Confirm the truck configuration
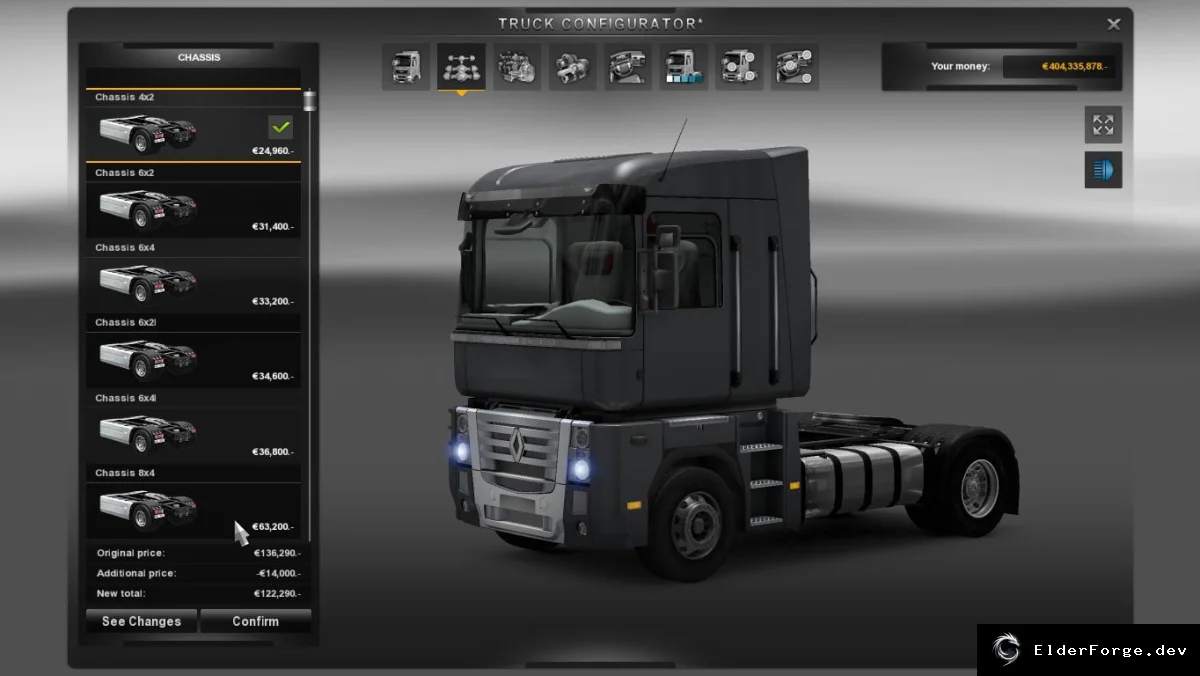This screenshot has width=1200, height=676. 256,621
